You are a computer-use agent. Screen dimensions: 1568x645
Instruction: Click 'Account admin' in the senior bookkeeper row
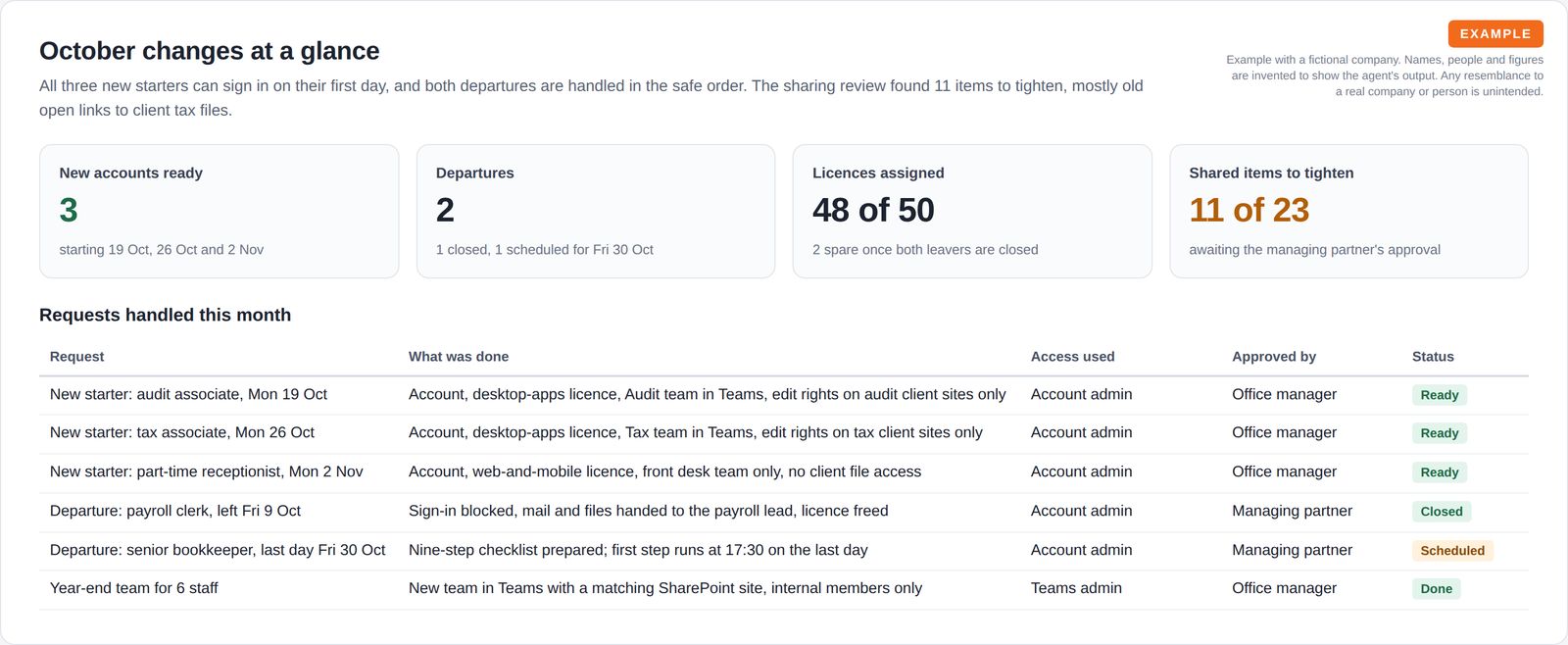[x=1082, y=550]
